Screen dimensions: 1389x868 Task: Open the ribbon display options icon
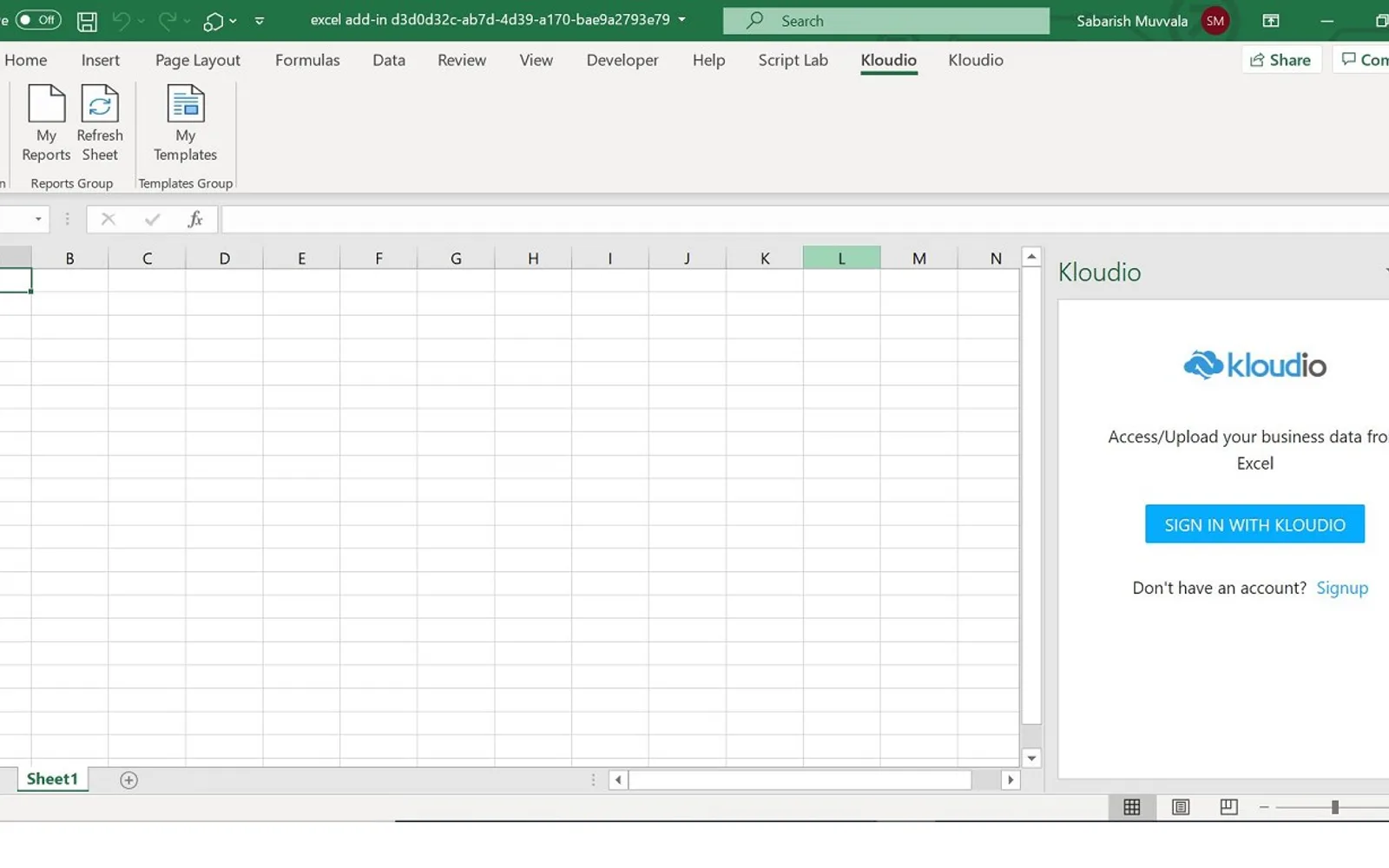tap(1271, 21)
